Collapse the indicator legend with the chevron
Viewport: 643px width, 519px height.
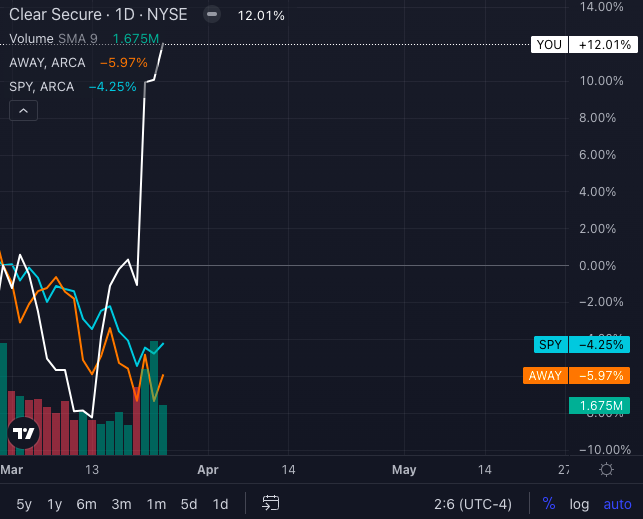[x=23, y=112]
